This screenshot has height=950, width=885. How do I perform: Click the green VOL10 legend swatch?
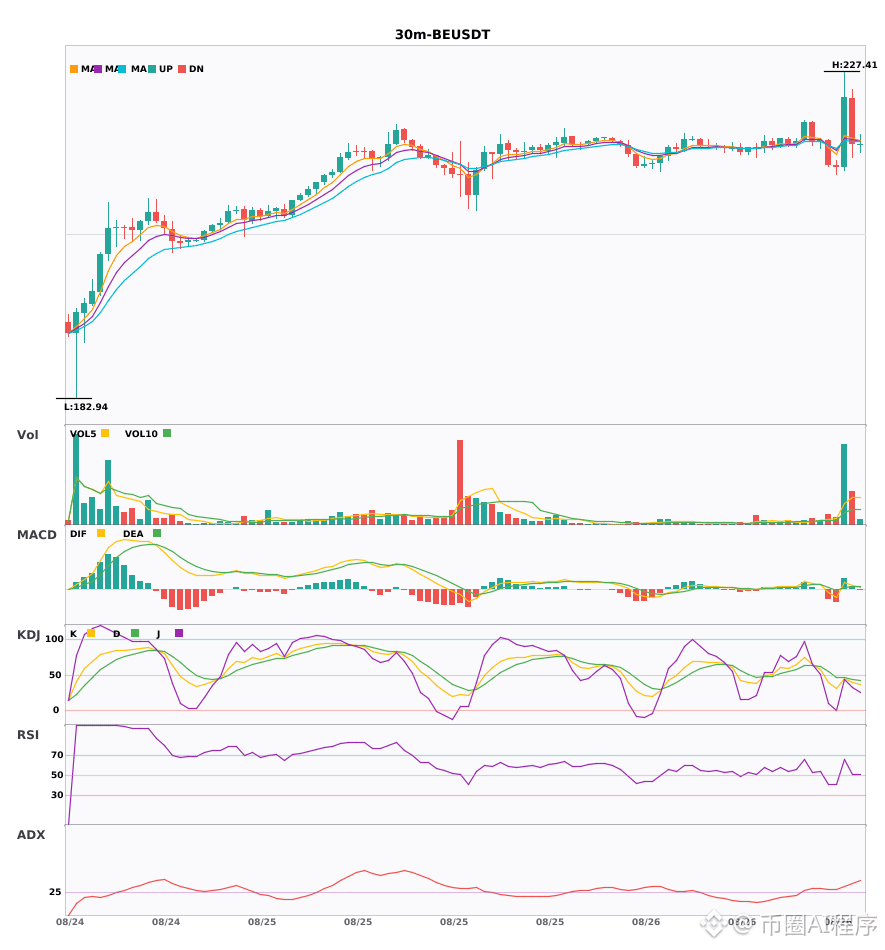tap(167, 433)
